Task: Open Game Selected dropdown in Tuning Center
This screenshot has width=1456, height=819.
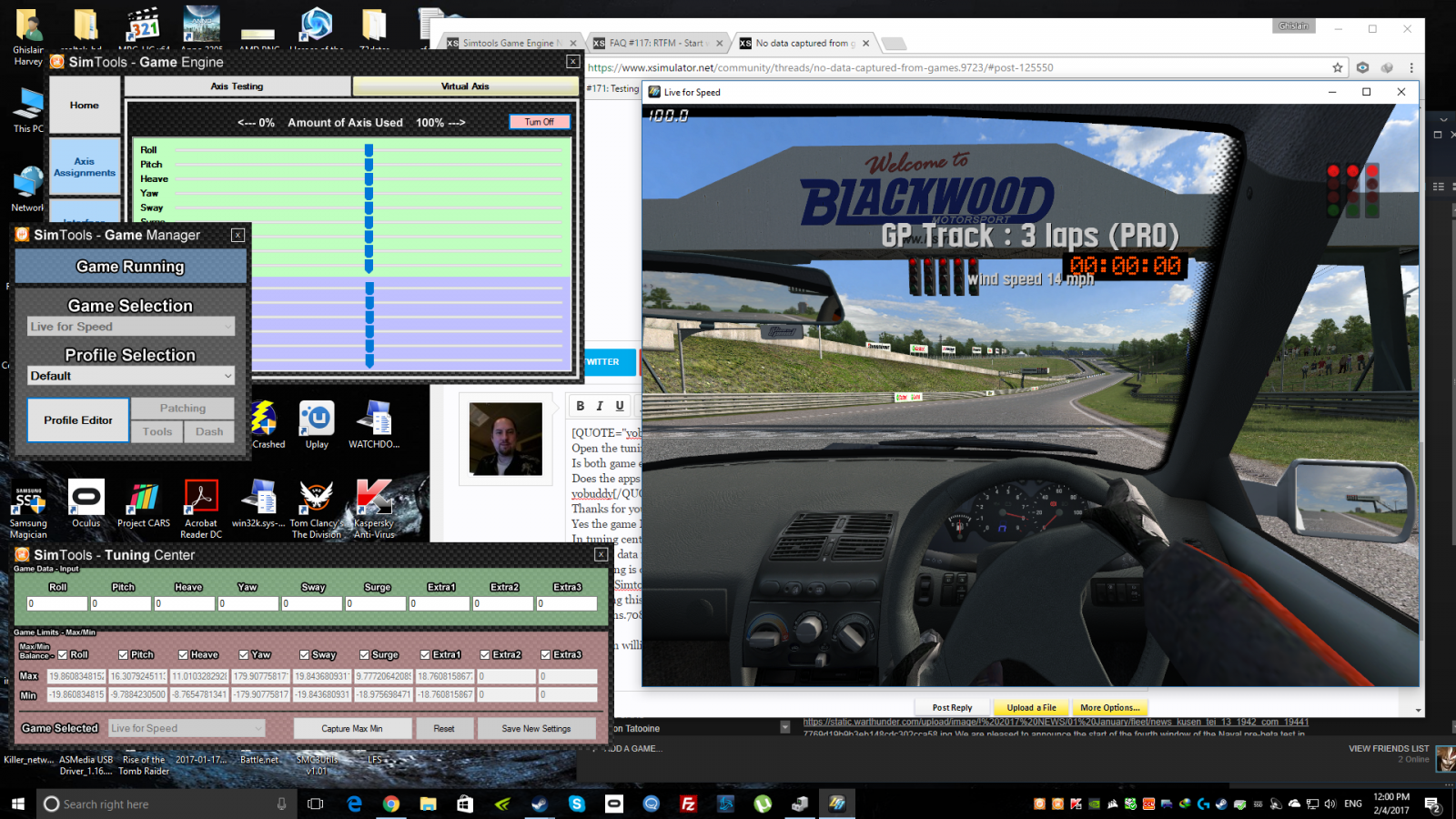Action: click(x=187, y=728)
